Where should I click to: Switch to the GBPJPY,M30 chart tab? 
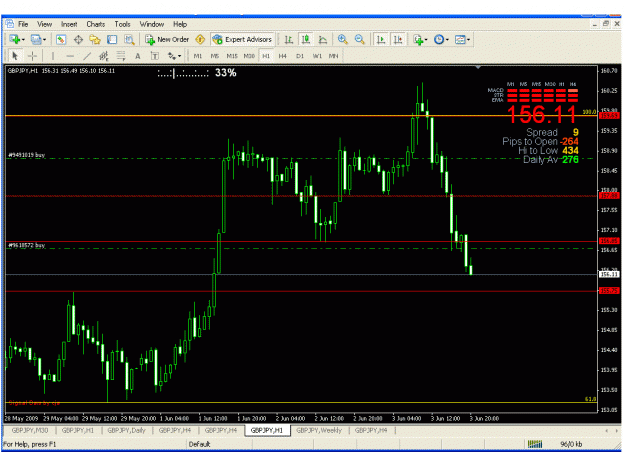click(x=29, y=430)
